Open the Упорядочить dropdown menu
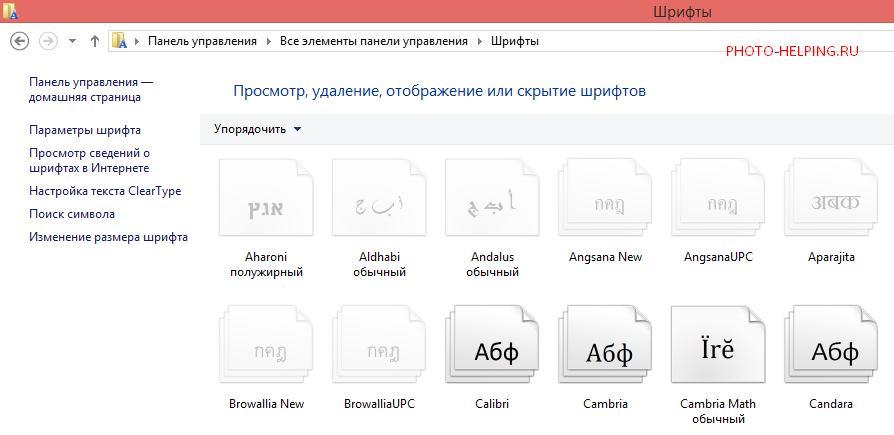 [x=257, y=129]
